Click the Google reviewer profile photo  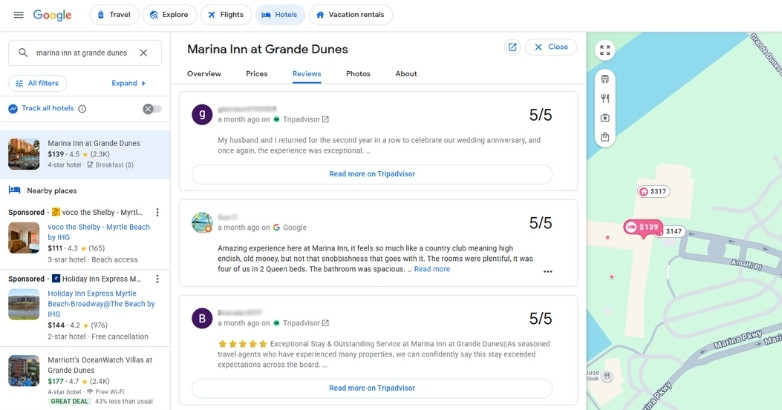(x=202, y=222)
